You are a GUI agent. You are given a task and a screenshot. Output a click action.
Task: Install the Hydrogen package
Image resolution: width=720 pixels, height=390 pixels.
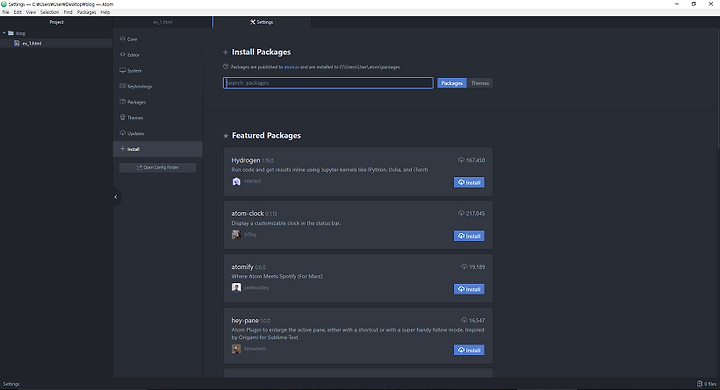[x=469, y=182]
